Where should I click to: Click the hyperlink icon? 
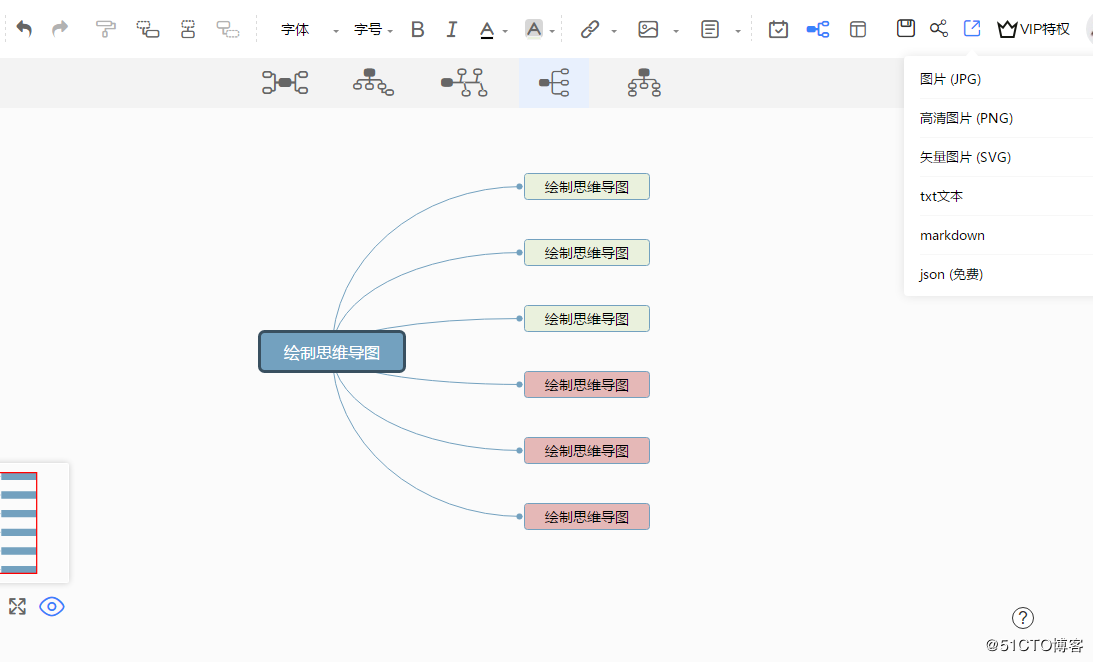[590, 29]
